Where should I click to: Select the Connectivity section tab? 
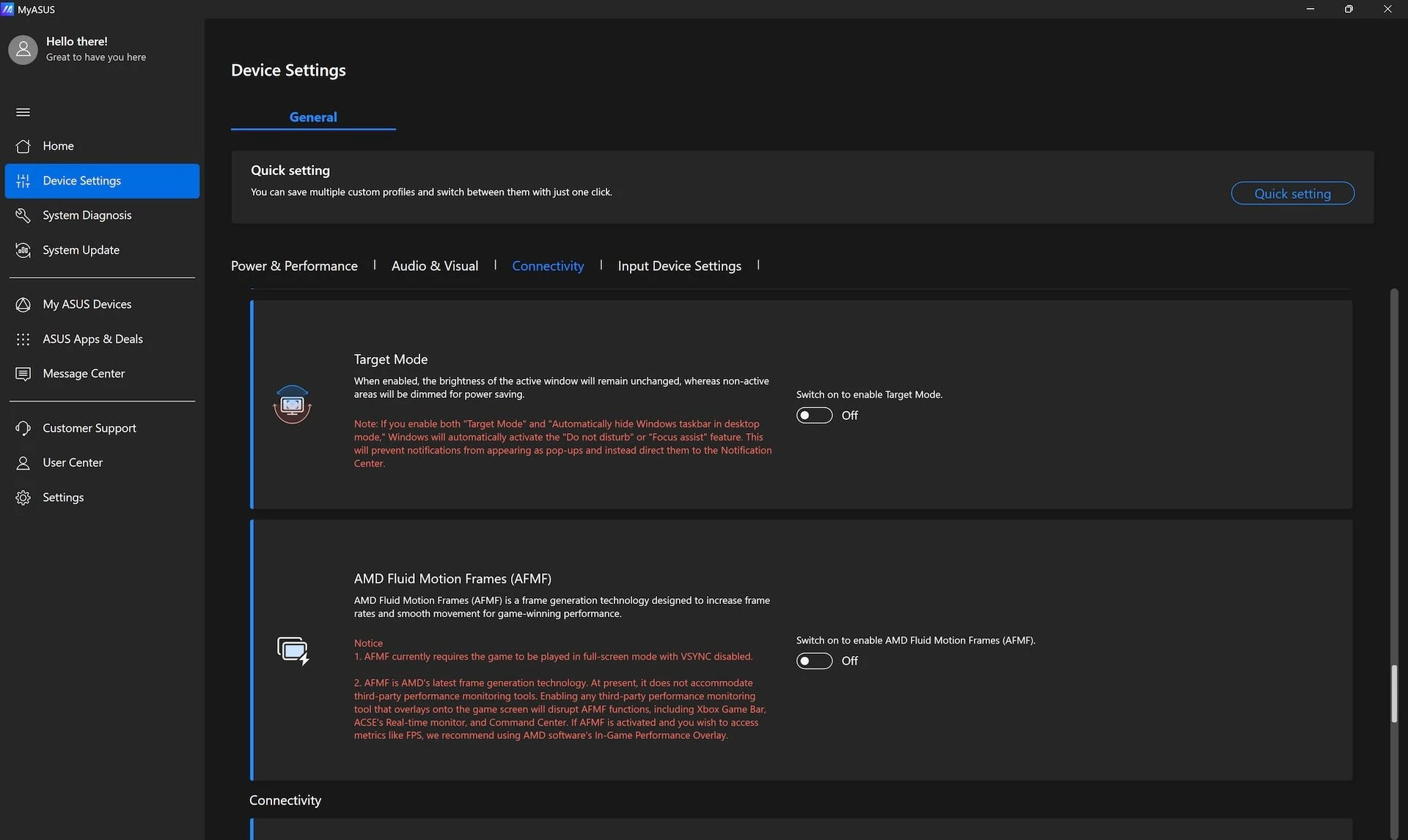pos(548,266)
